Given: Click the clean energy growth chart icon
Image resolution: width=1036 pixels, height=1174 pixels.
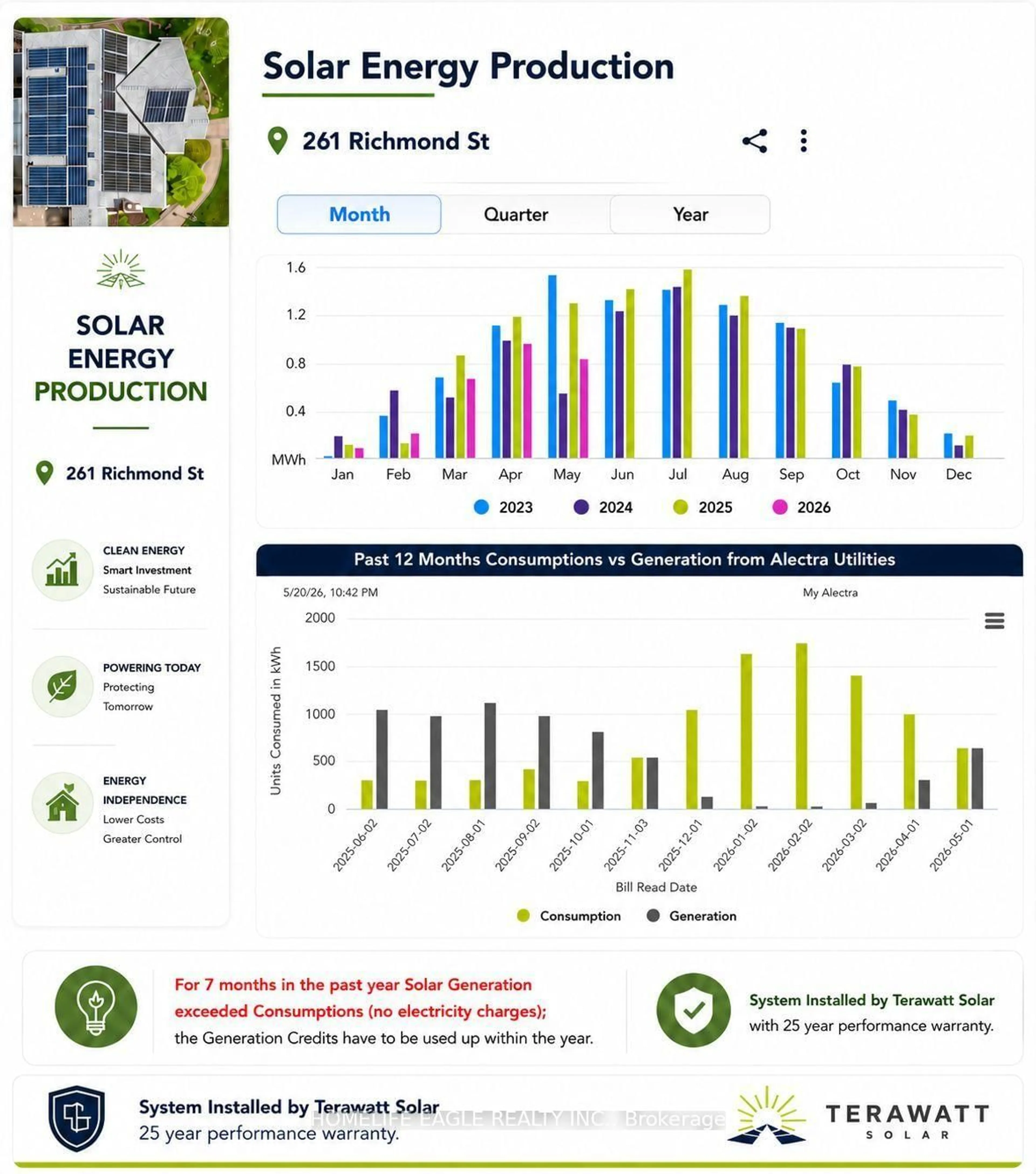Looking at the screenshot, I should pyautogui.click(x=62, y=570).
